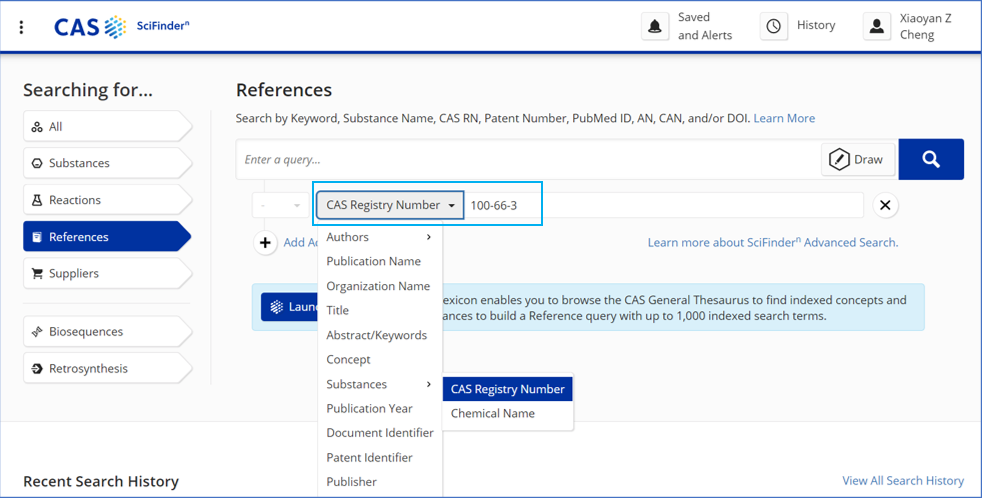This screenshot has height=498, width=982.
Task: Open the three-dot main menu
Action: (21, 27)
